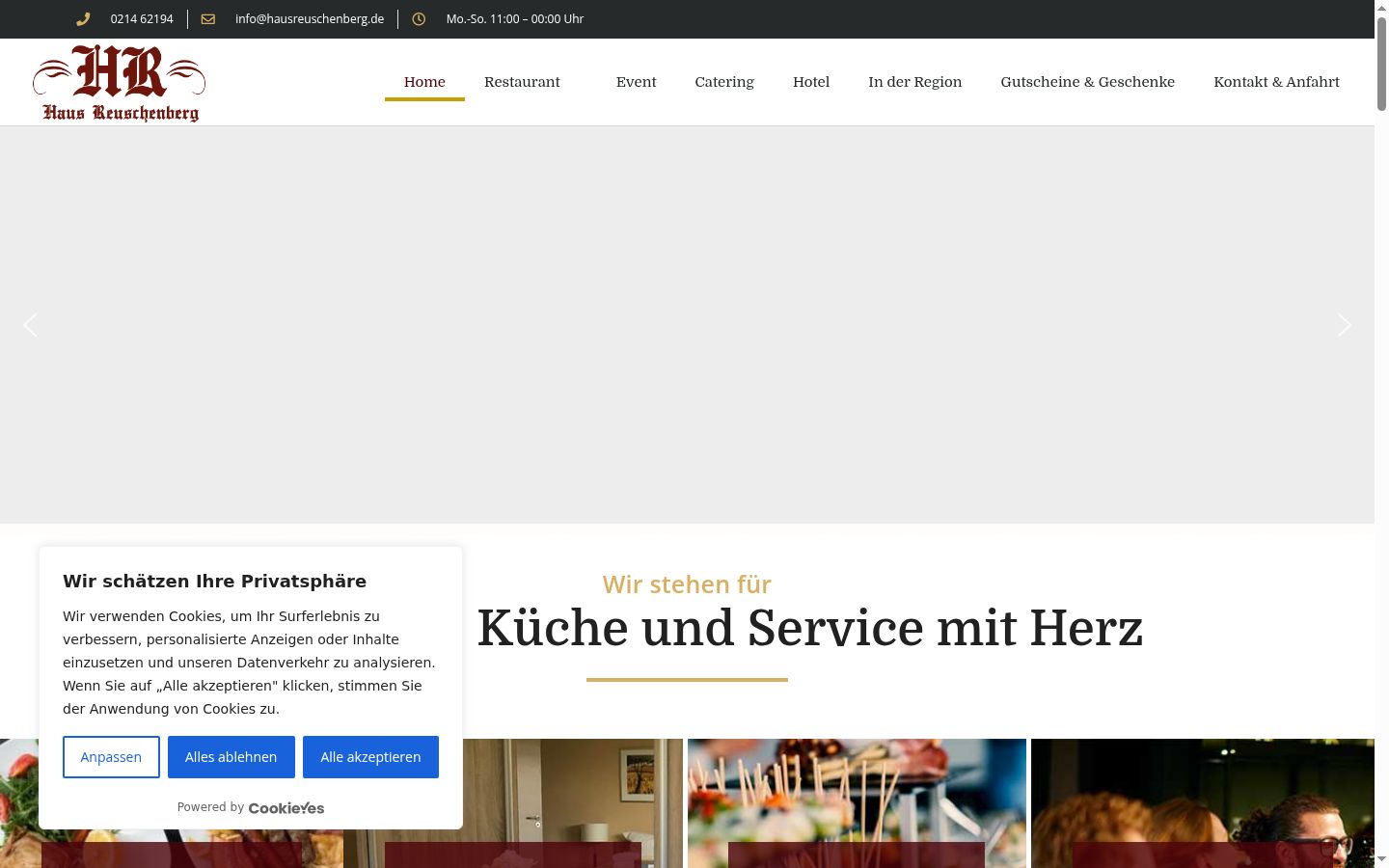The image size is (1389, 868).
Task: Advance slider with right arrow
Action: coord(1344,325)
